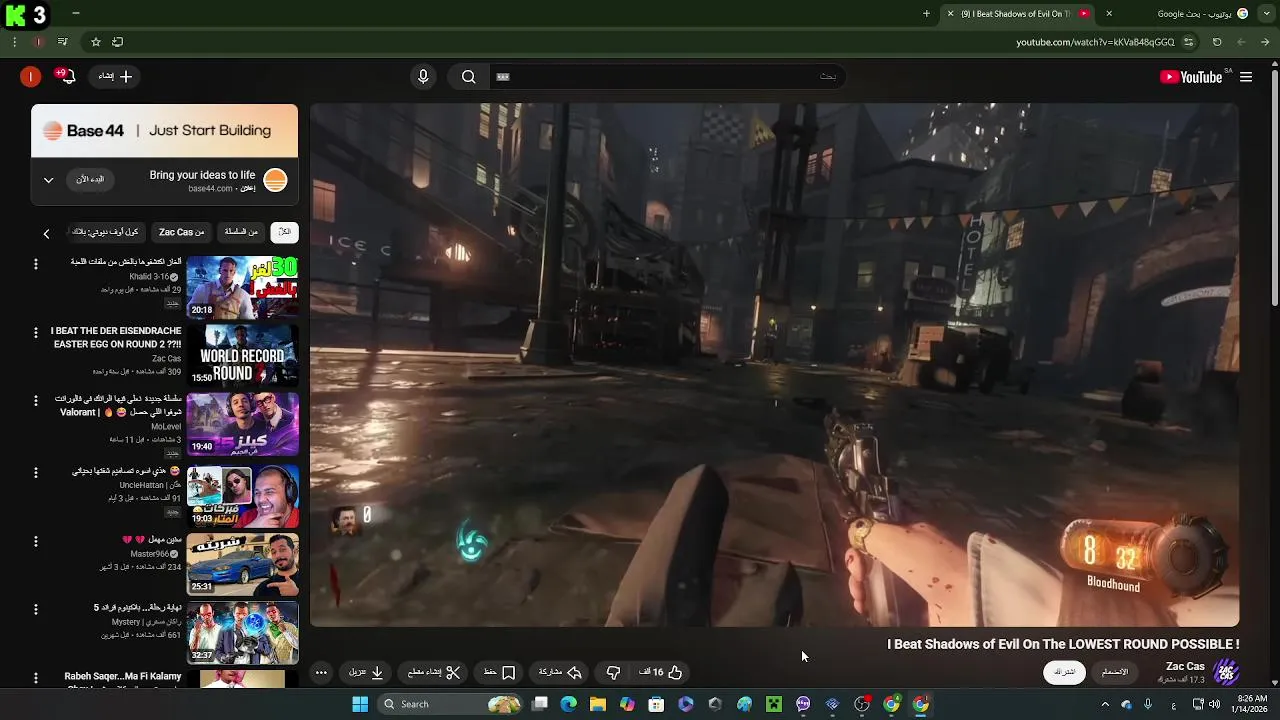The height and width of the screenshot is (720, 1280).
Task: Bookmark the page with star icon
Action: (96, 42)
